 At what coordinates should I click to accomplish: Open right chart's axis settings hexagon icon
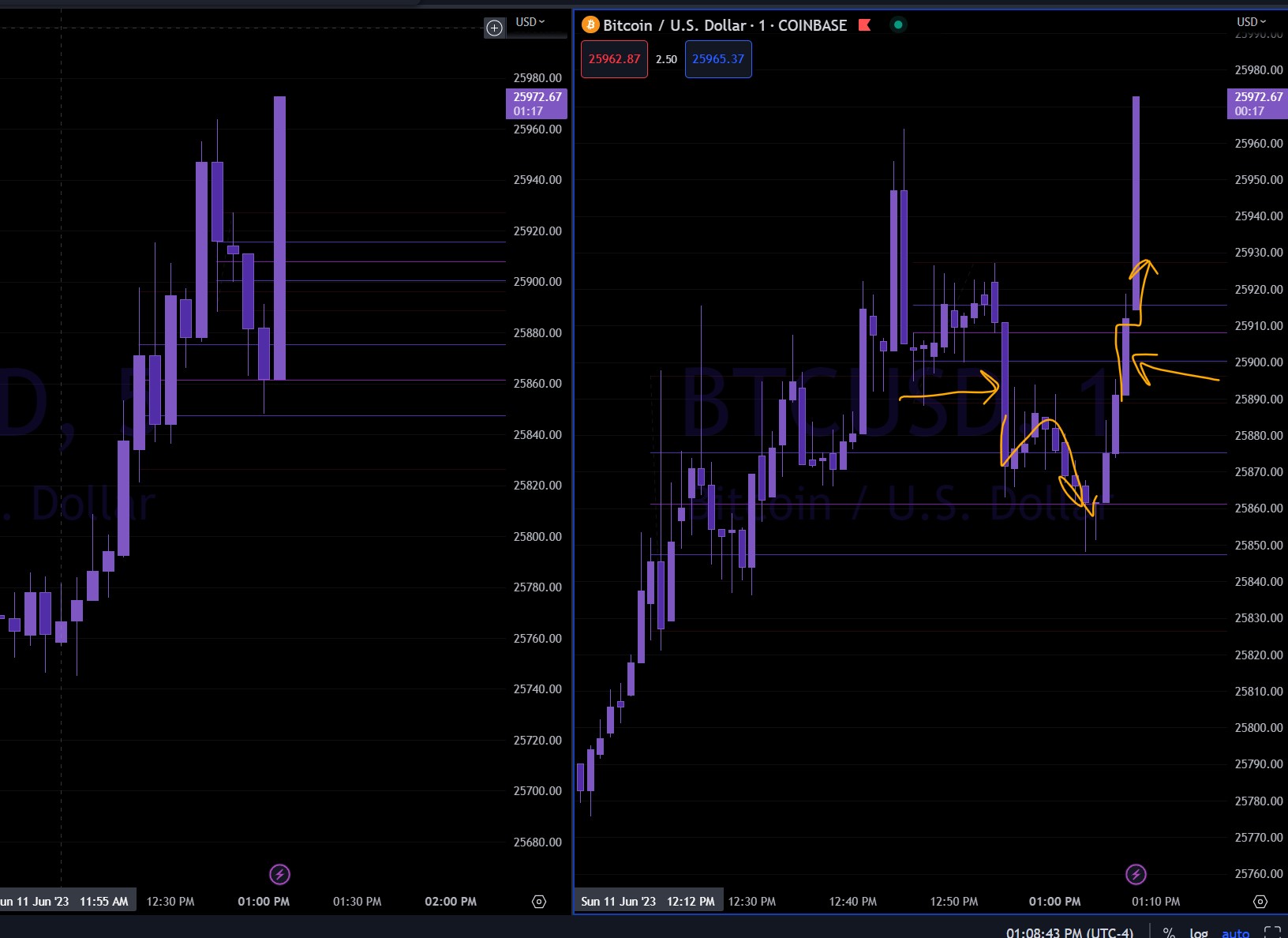click(x=1260, y=902)
